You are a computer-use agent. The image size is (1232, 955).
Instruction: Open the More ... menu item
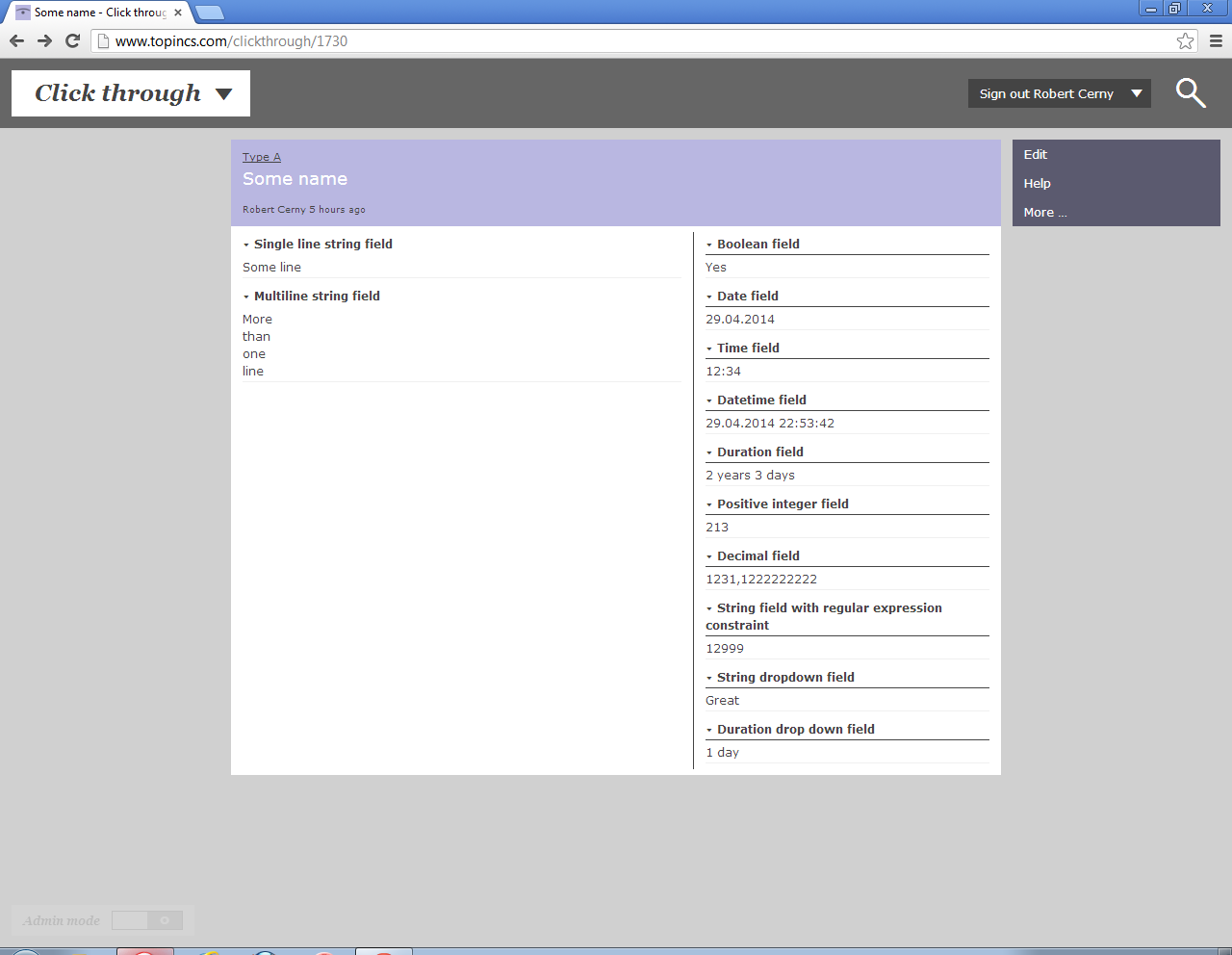point(1044,213)
